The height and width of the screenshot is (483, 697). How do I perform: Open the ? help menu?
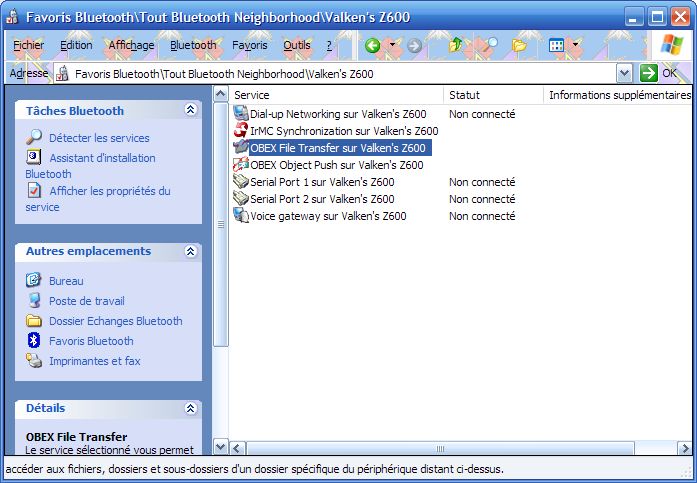329,45
